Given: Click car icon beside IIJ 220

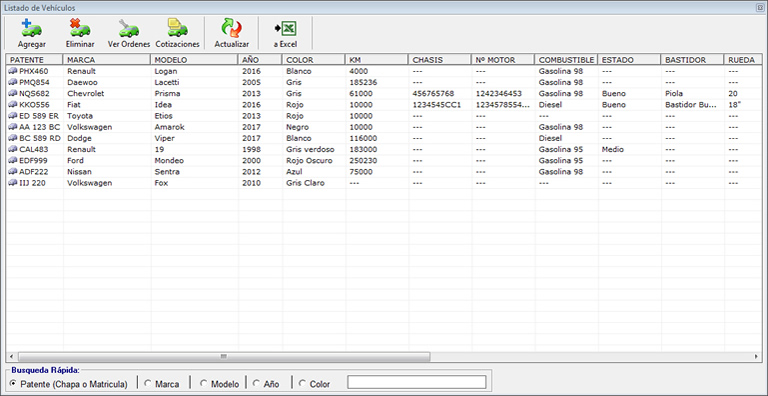Looking at the screenshot, I should tap(13, 183).
